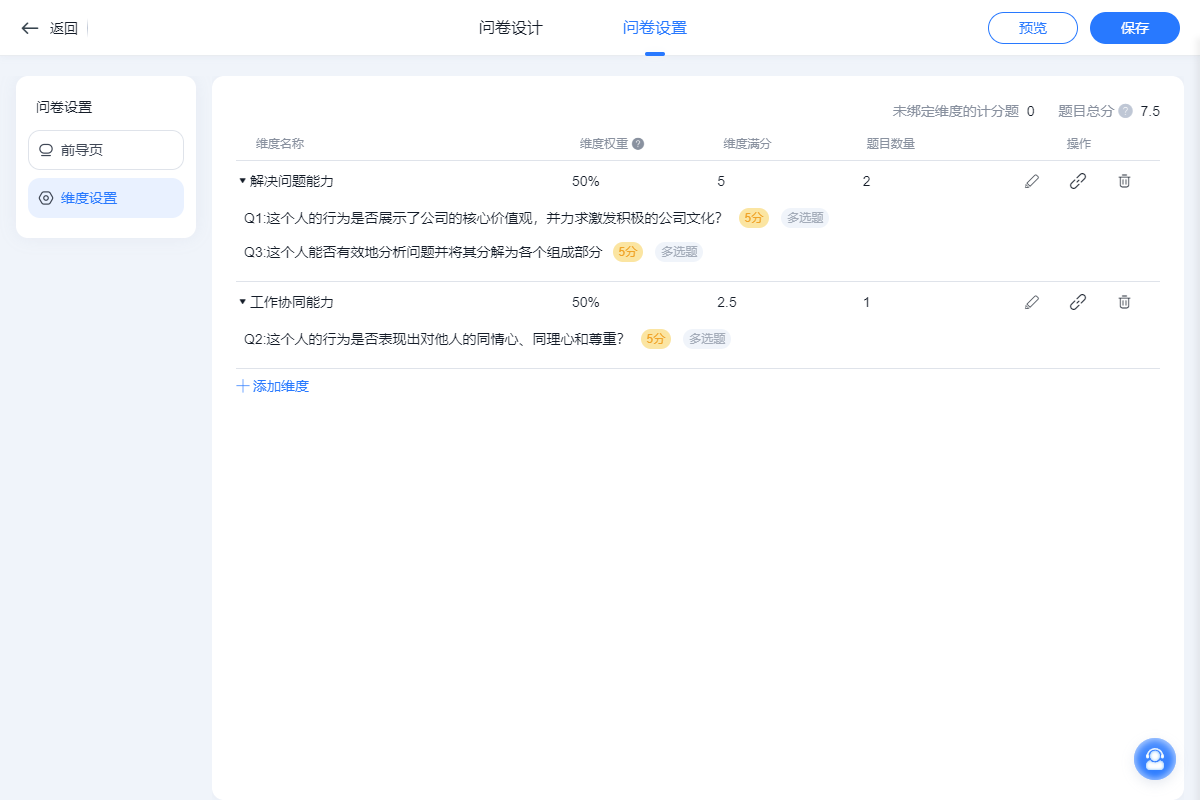This screenshot has width=1200, height=800.
Task: Click the back arrow icon
Action: (x=30, y=28)
